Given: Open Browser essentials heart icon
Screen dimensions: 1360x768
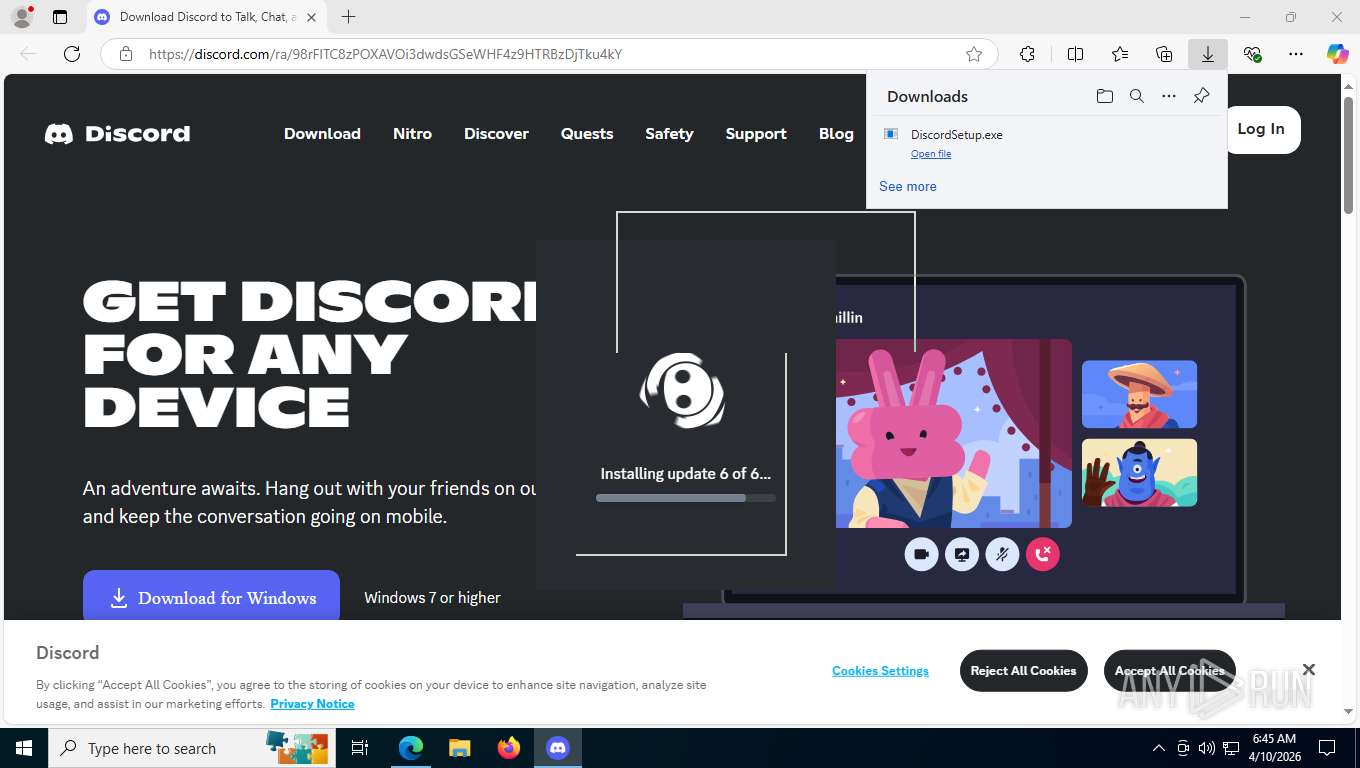Looking at the screenshot, I should pyautogui.click(x=1252, y=54).
